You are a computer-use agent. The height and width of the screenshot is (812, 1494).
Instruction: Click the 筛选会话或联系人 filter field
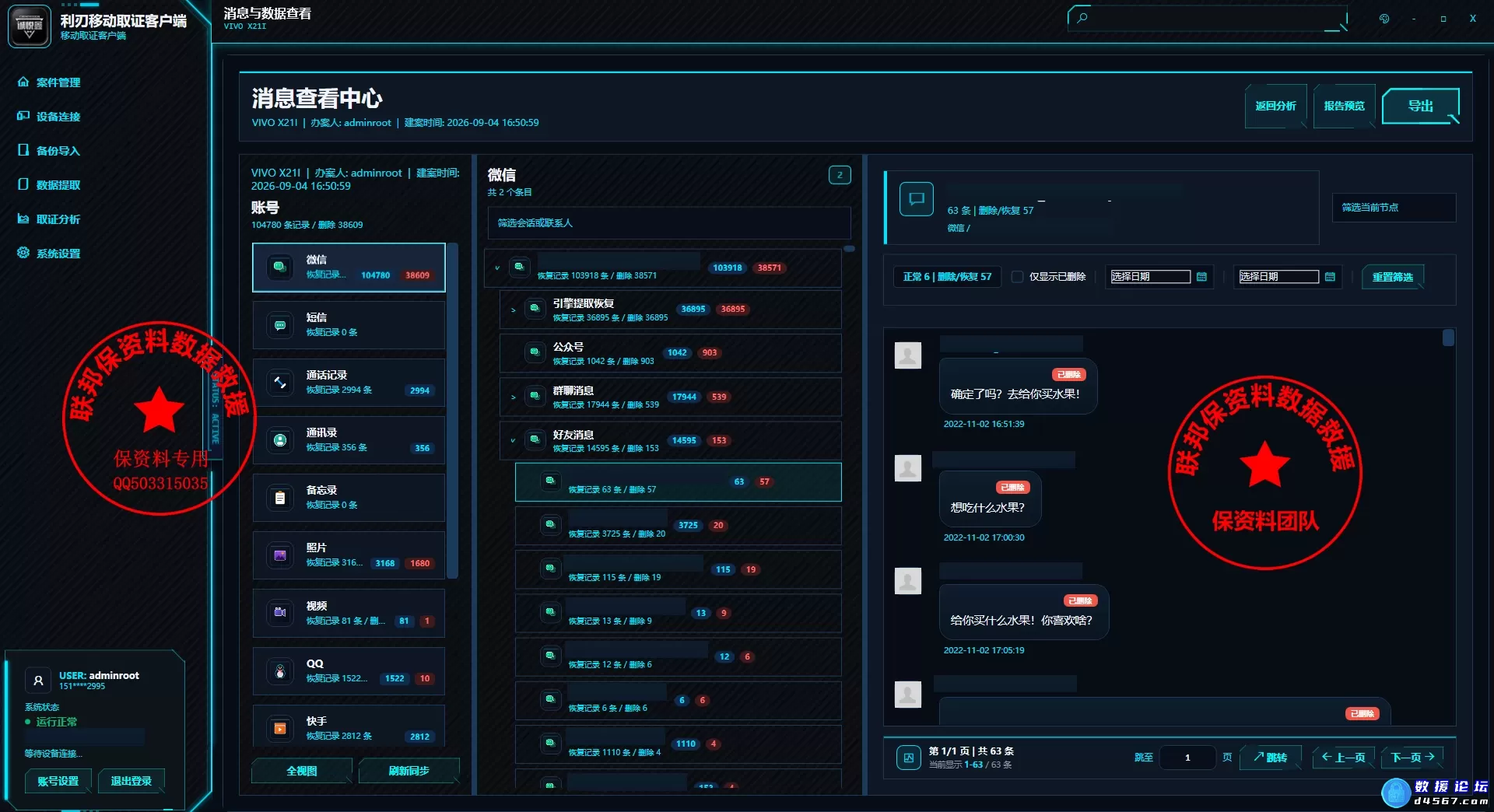pyautogui.click(x=669, y=222)
